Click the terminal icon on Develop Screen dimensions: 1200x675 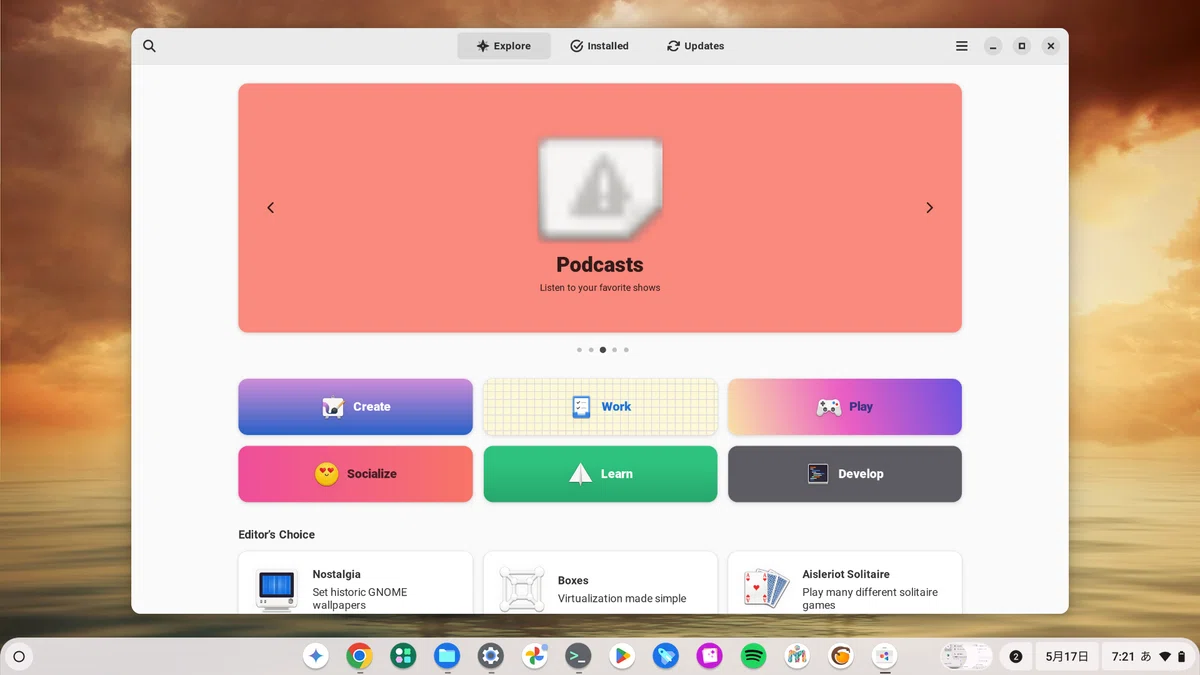818,474
